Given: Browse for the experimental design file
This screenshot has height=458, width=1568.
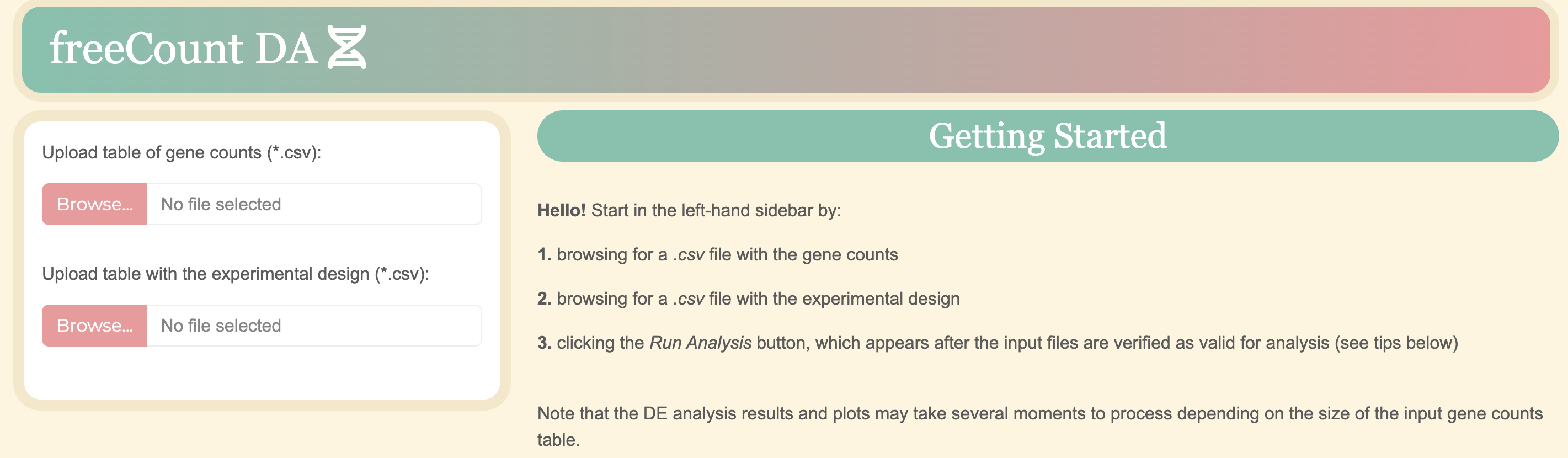Looking at the screenshot, I should pyautogui.click(x=94, y=325).
